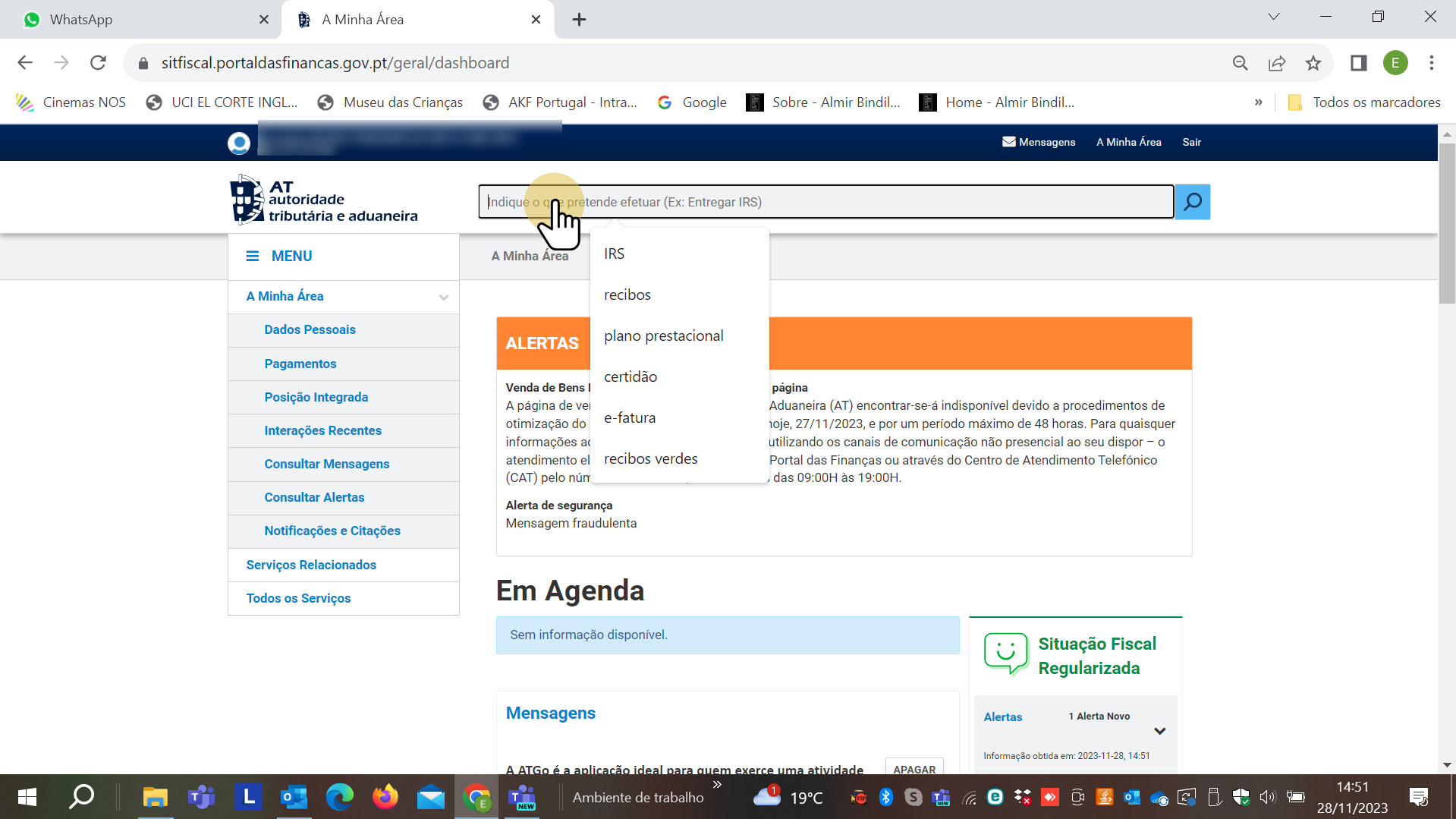This screenshot has height=819, width=1456.
Task: Click the blue search magnifier button
Action: pyautogui.click(x=1192, y=202)
